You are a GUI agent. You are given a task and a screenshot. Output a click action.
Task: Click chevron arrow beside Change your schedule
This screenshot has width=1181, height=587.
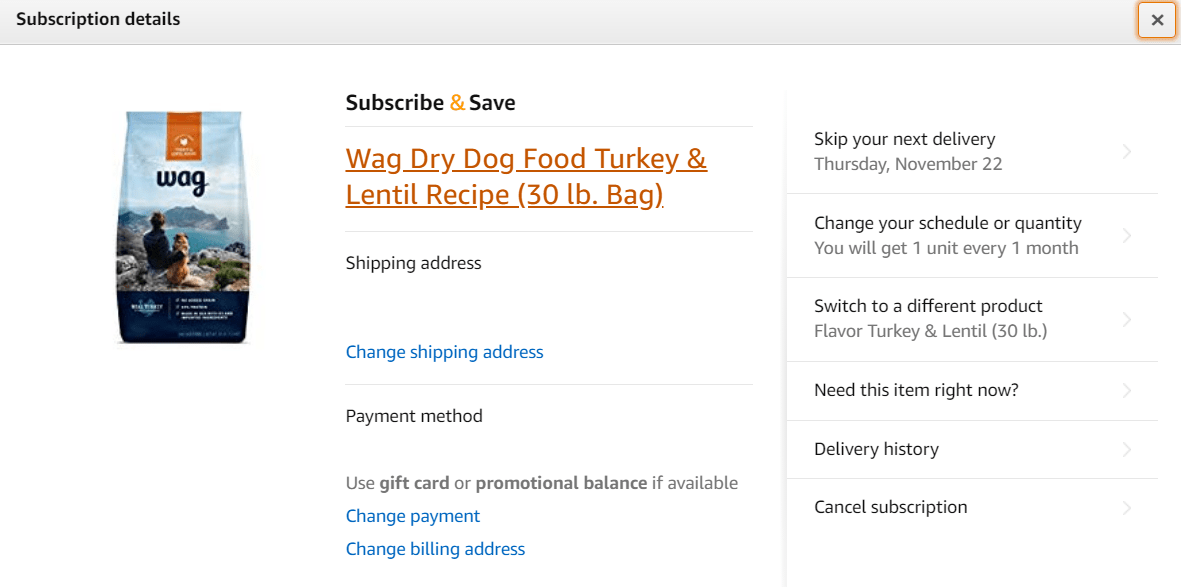[1127, 236]
